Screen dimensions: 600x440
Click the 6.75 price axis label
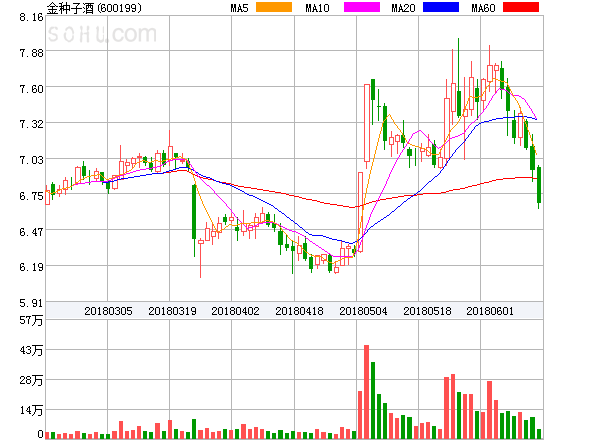[31, 196]
